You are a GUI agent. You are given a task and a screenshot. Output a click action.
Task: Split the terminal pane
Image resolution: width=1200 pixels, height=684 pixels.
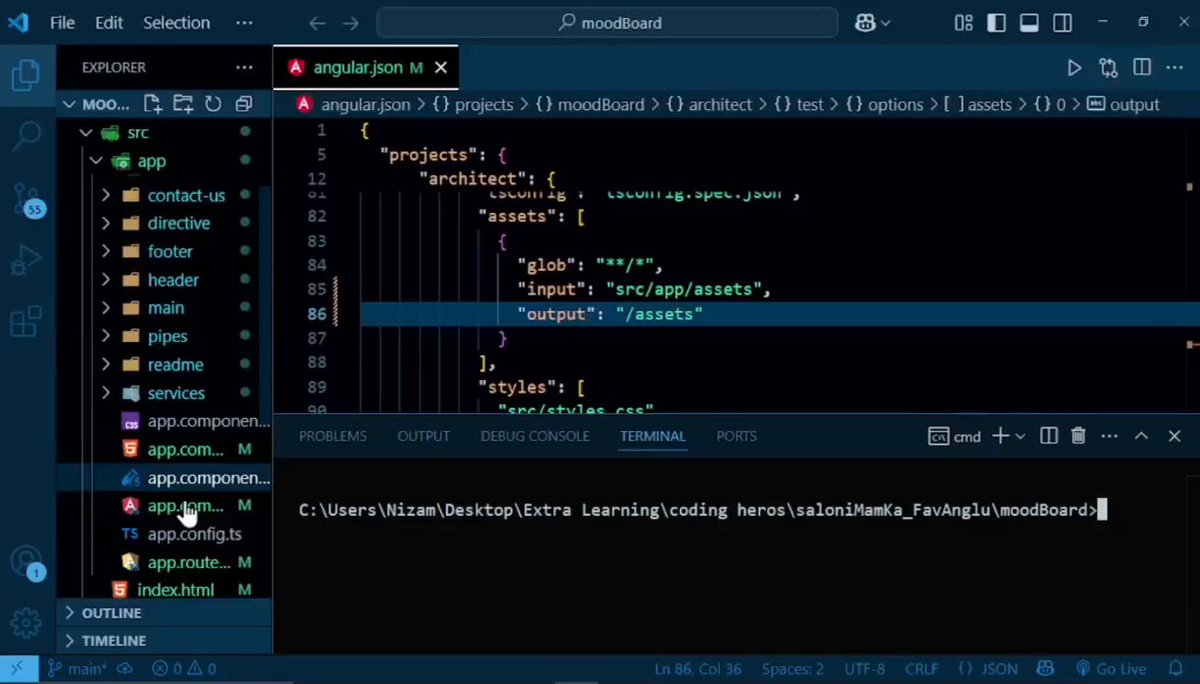pyautogui.click(x=1048, y=436)
